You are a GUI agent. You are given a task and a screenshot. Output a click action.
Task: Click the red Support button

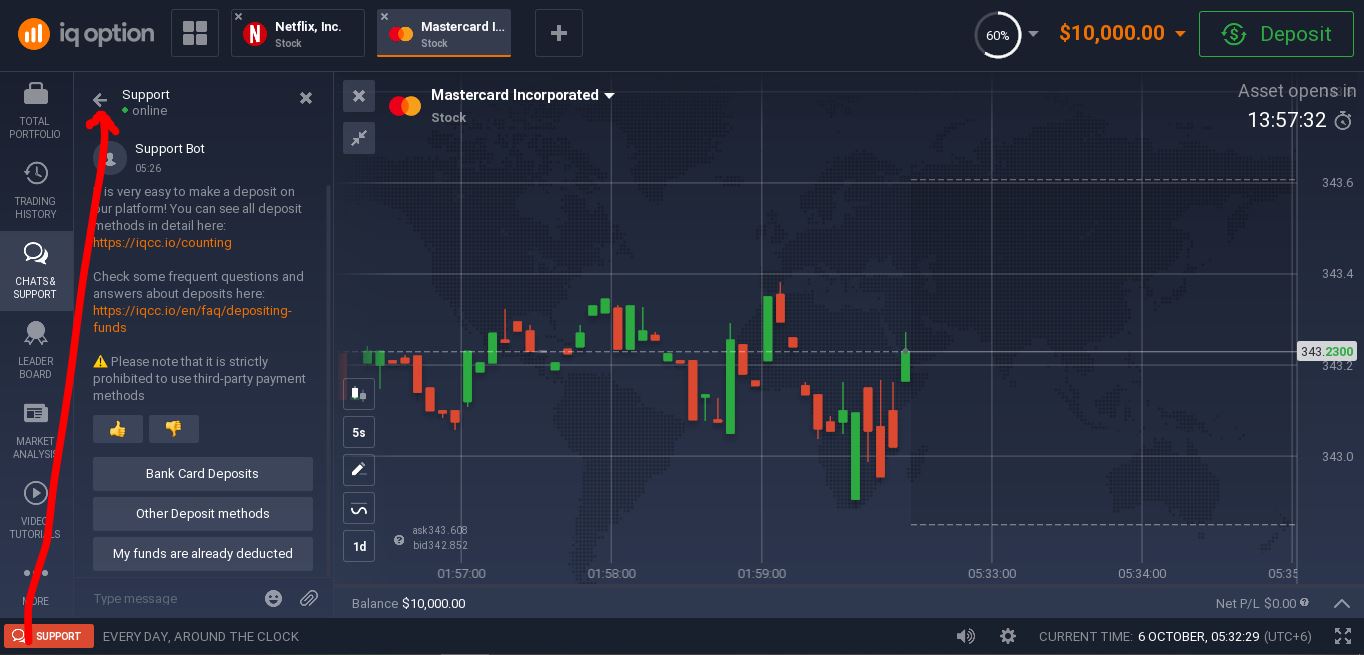(x=49, y=636)
